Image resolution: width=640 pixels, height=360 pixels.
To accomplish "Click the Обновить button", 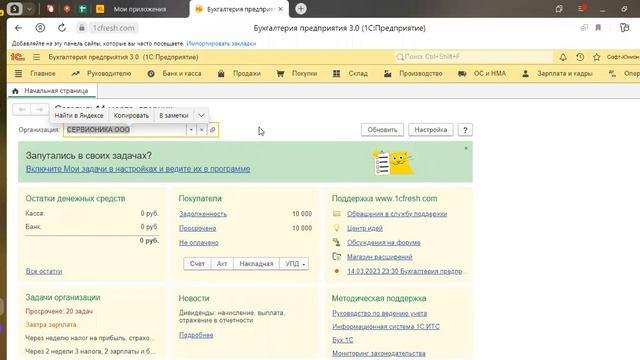I will [x=382, y=130].
